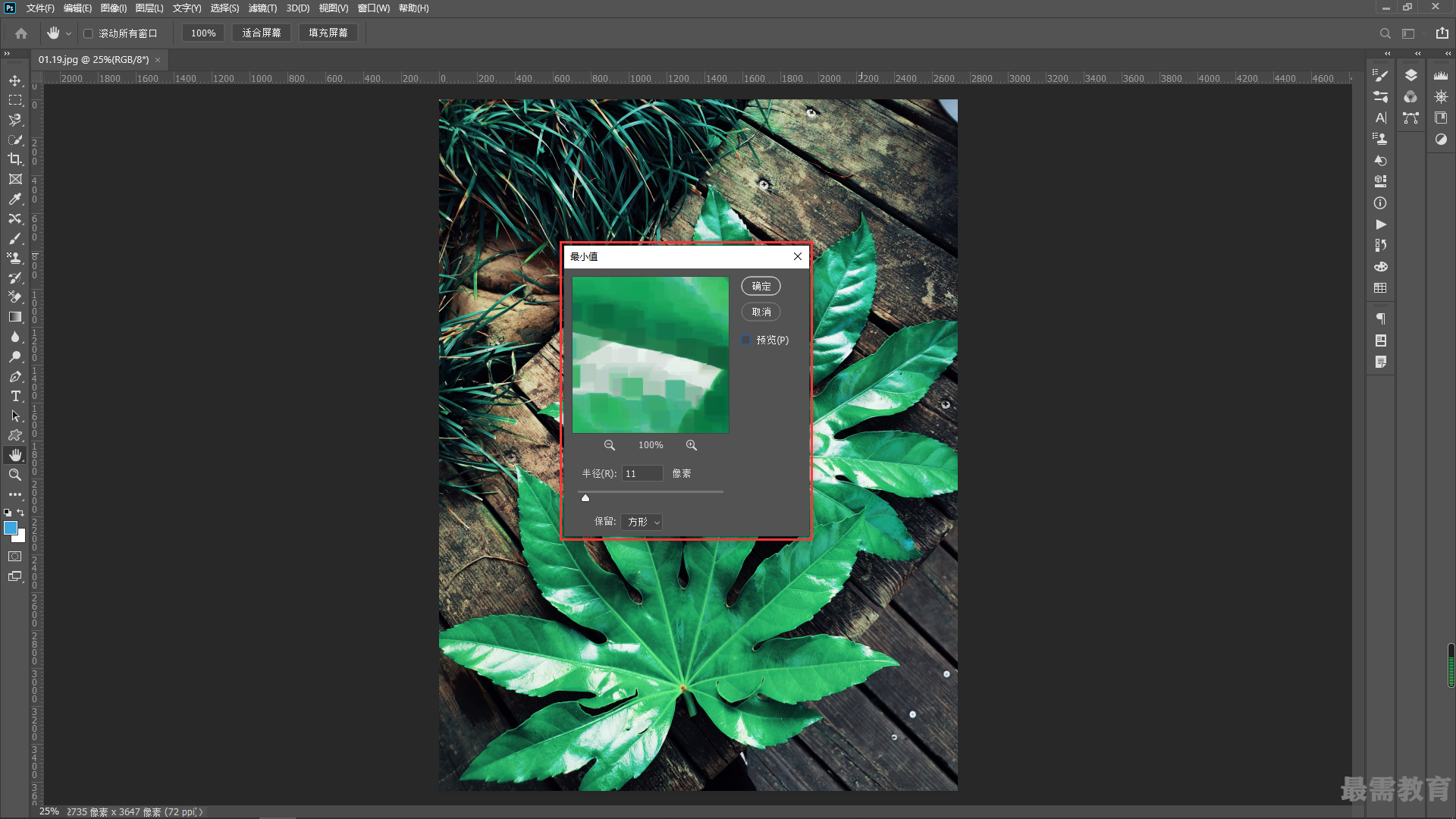Select the Polygonal Lasso tool

tap(15, 120)
